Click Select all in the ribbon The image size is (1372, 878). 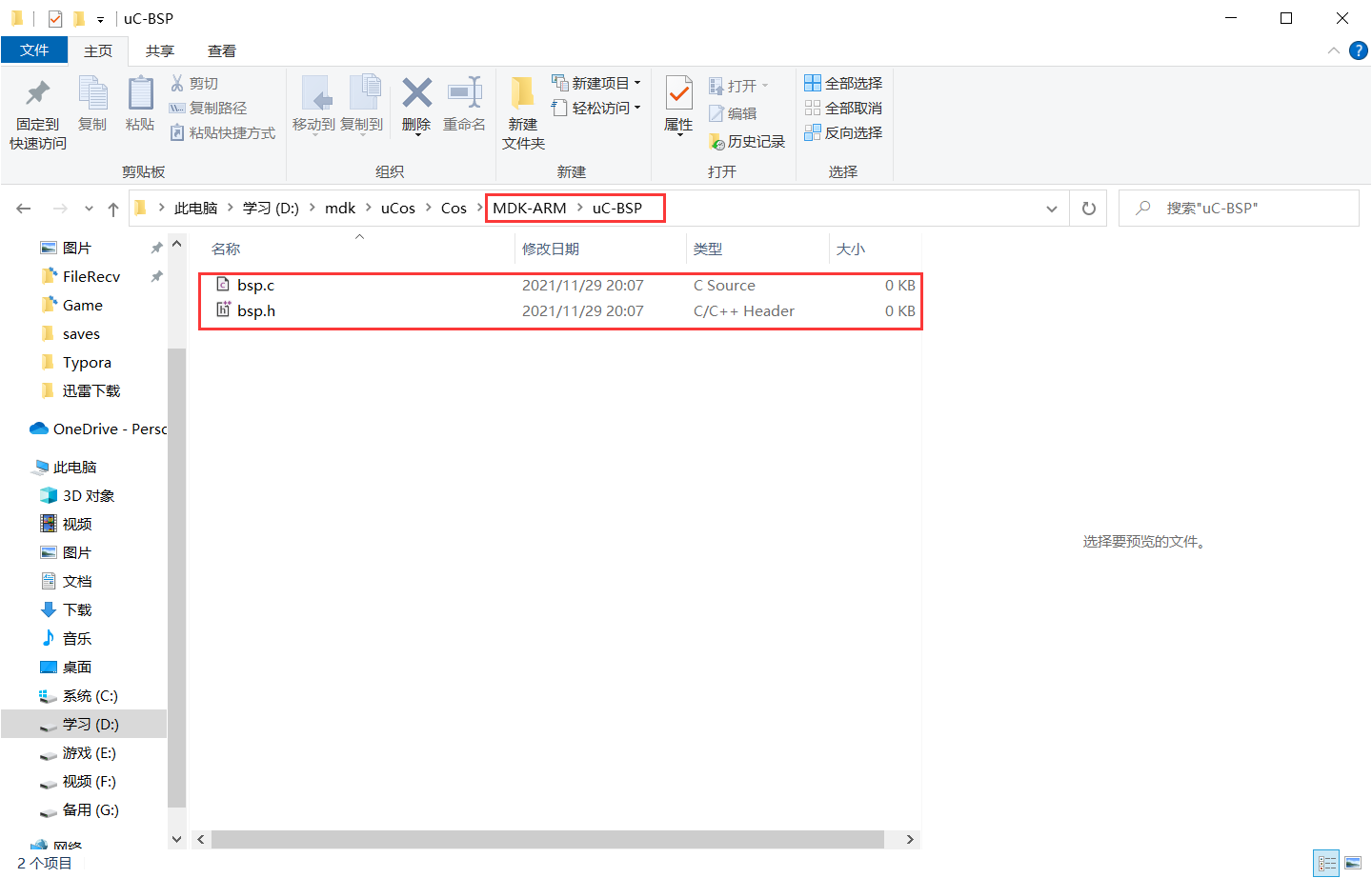pyautogui.click(x=843, y=84)
